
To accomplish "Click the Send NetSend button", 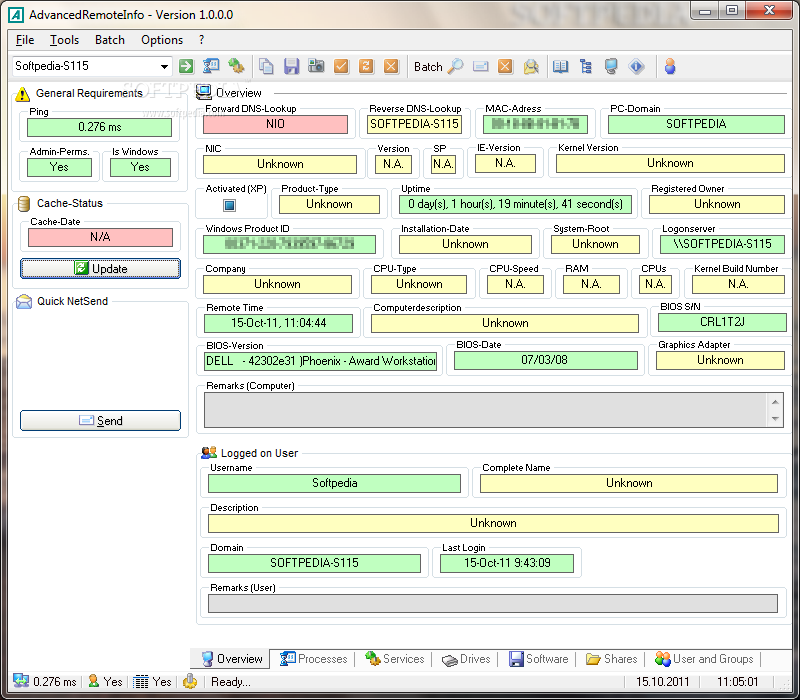I will pyautogui.click(x=101, y=420).
